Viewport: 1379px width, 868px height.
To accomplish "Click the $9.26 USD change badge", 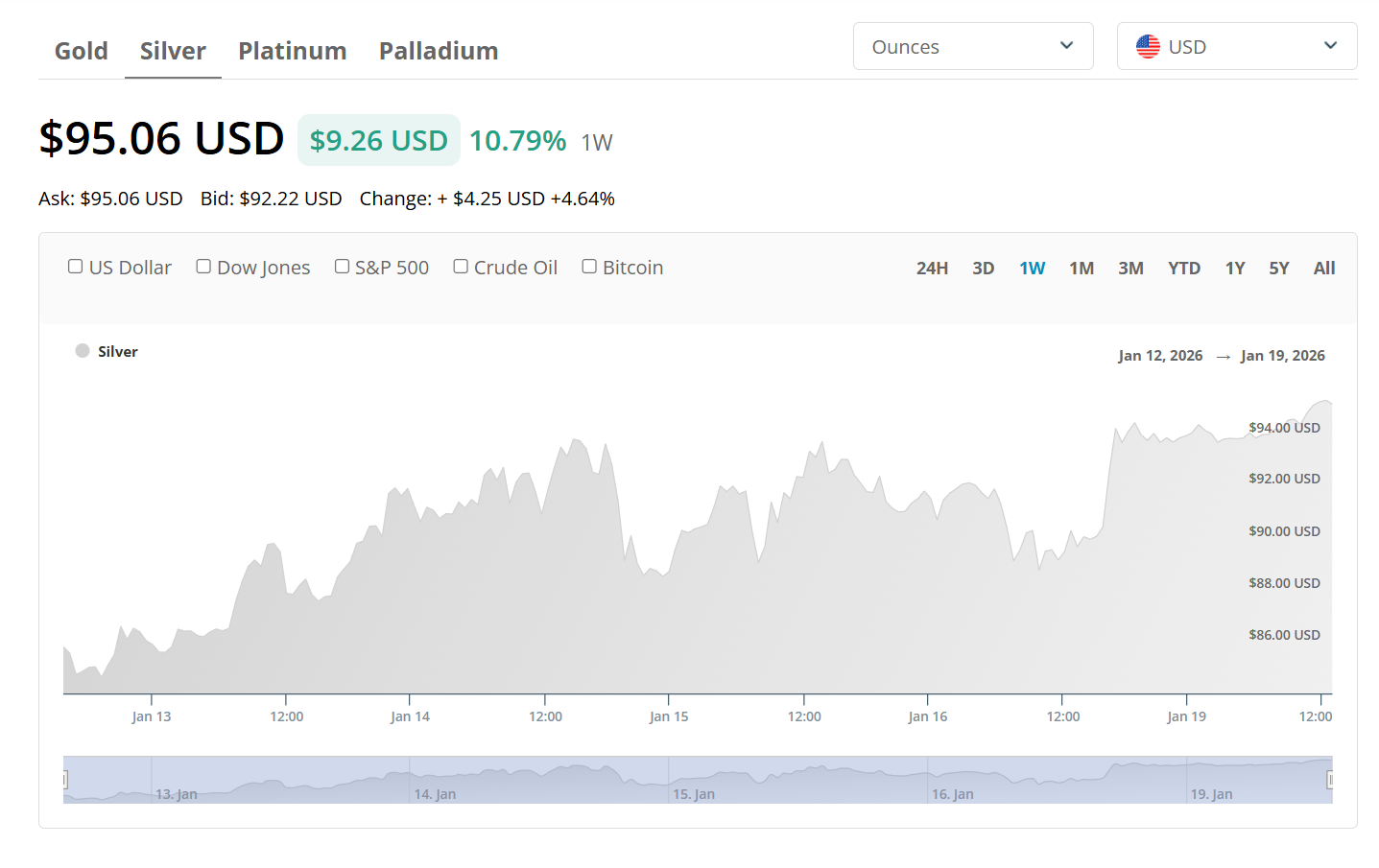I will click(379, 140).
